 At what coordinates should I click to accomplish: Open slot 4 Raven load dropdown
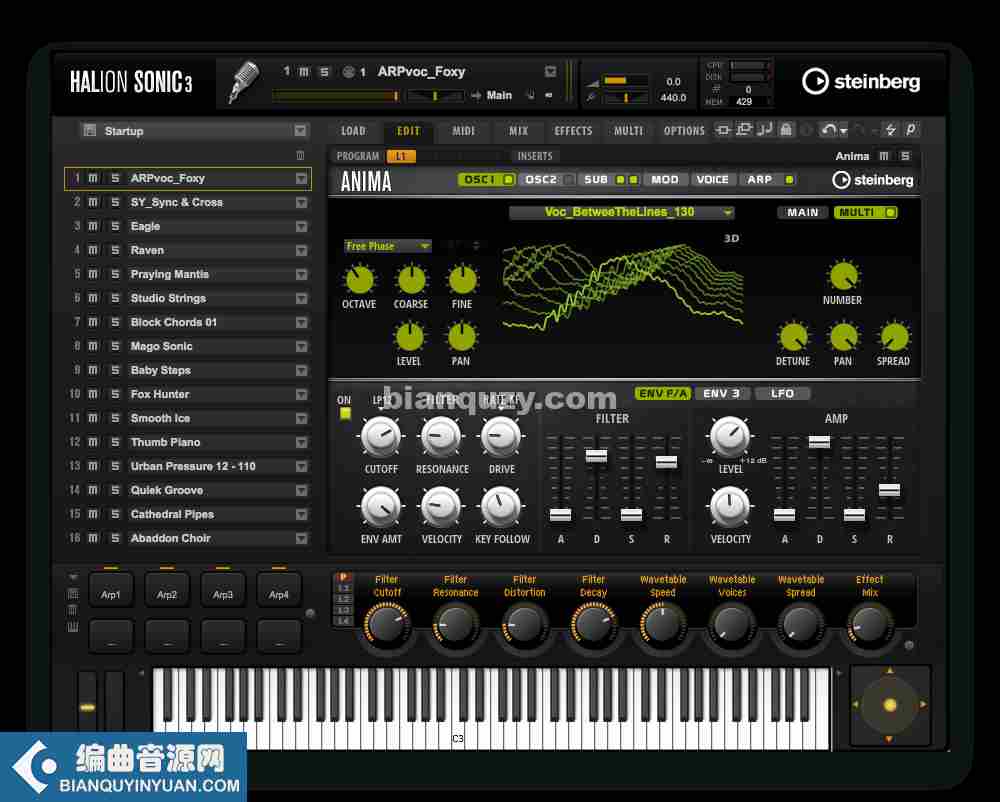pos(302,251)
